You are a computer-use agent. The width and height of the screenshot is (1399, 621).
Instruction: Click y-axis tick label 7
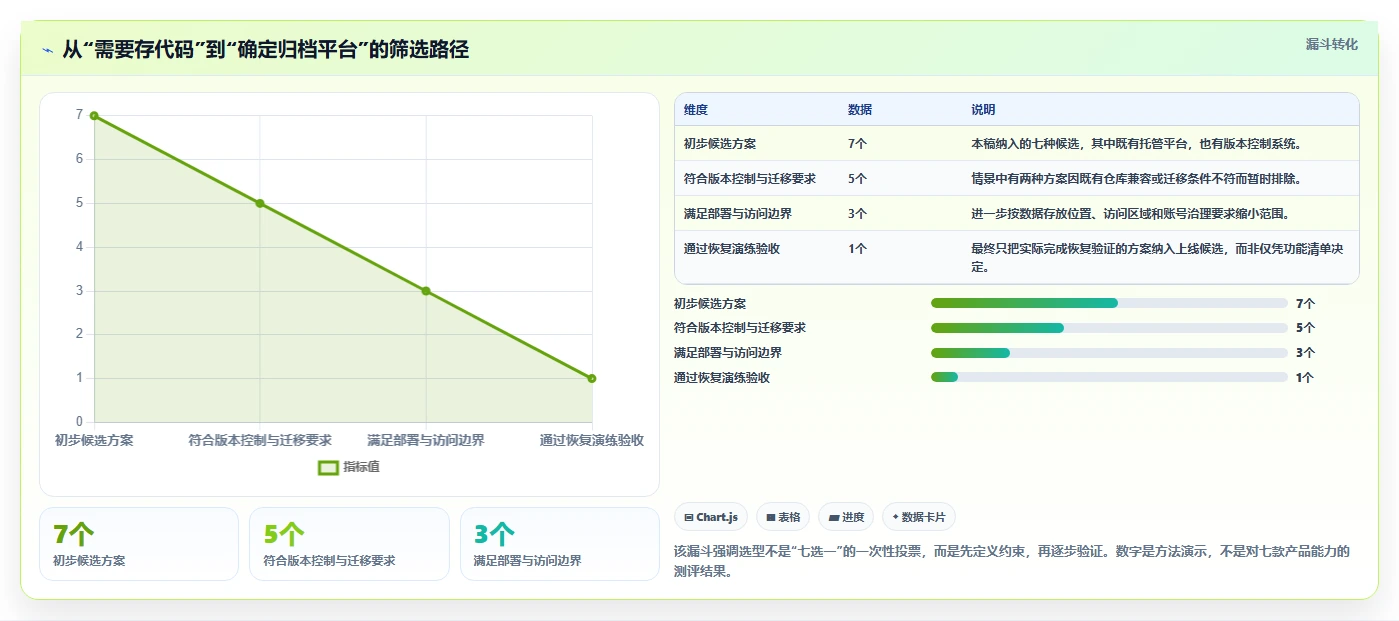point(79,115)
